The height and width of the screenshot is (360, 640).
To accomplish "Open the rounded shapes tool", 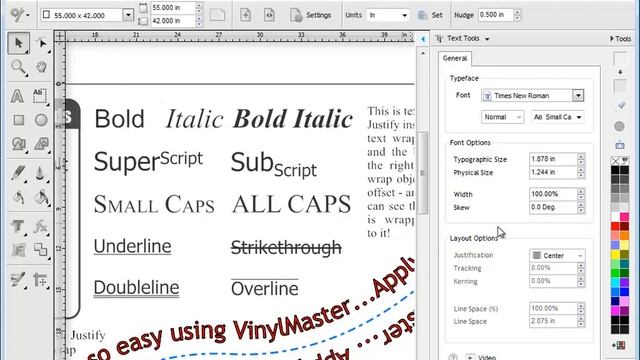I will point(18,144).
